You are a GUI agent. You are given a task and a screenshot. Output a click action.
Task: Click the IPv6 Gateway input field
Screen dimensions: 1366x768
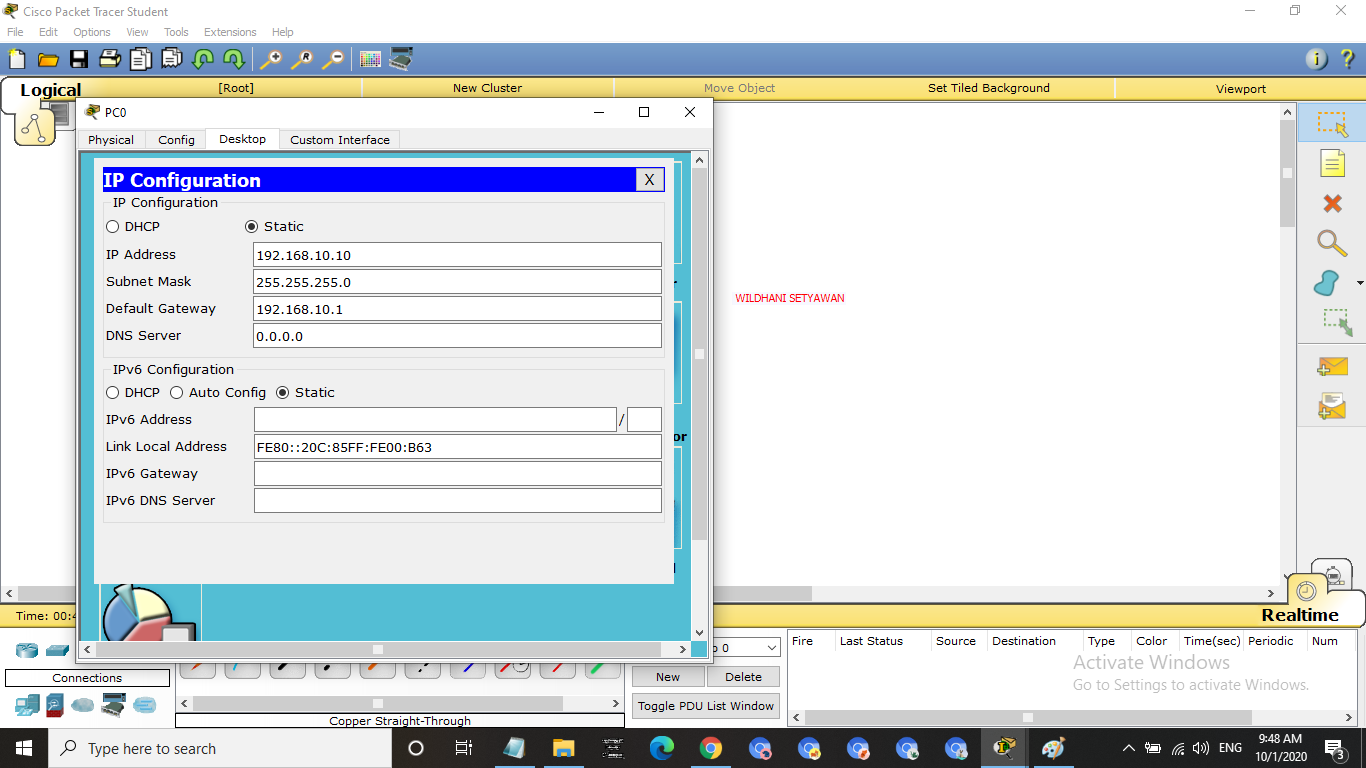coord(457,474)
